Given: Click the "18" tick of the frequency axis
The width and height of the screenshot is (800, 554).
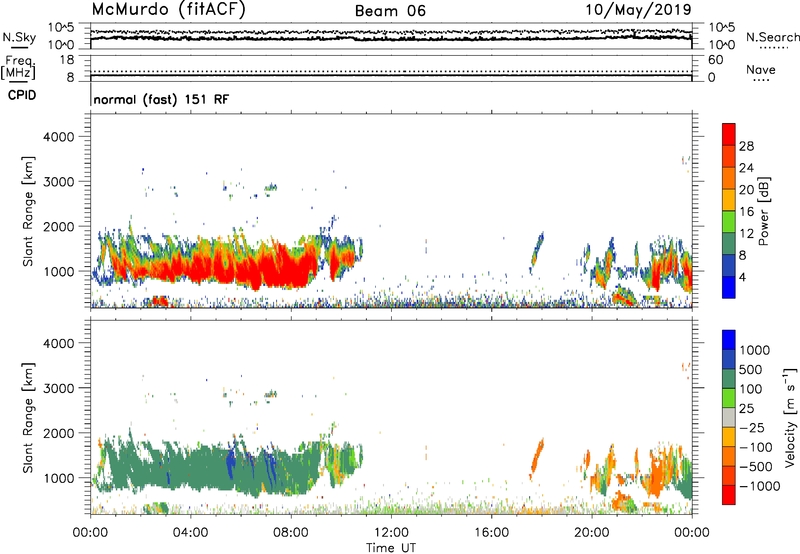Looking at the screenshot, I should coord(67,60).
